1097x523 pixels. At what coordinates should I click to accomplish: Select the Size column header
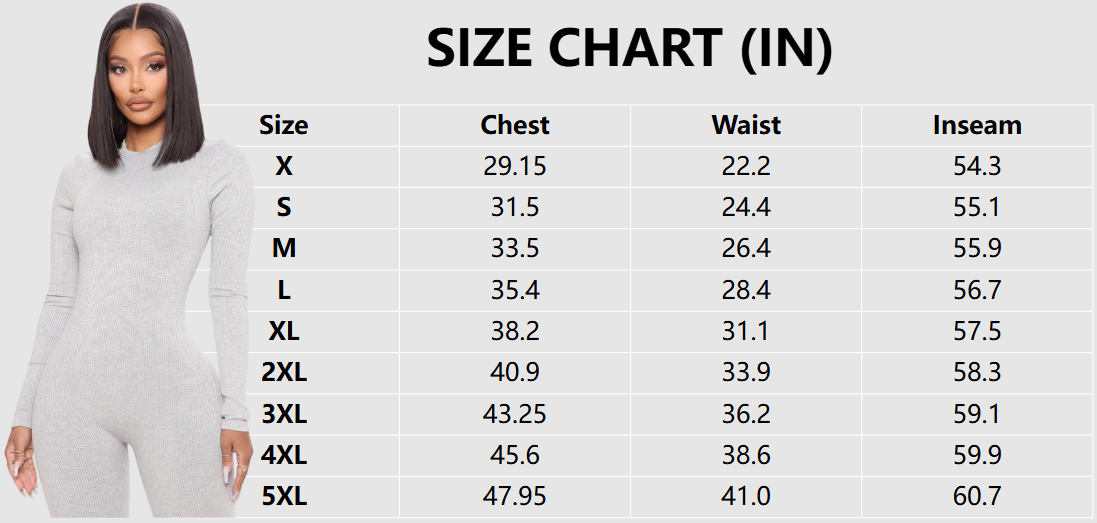[284, 125]
